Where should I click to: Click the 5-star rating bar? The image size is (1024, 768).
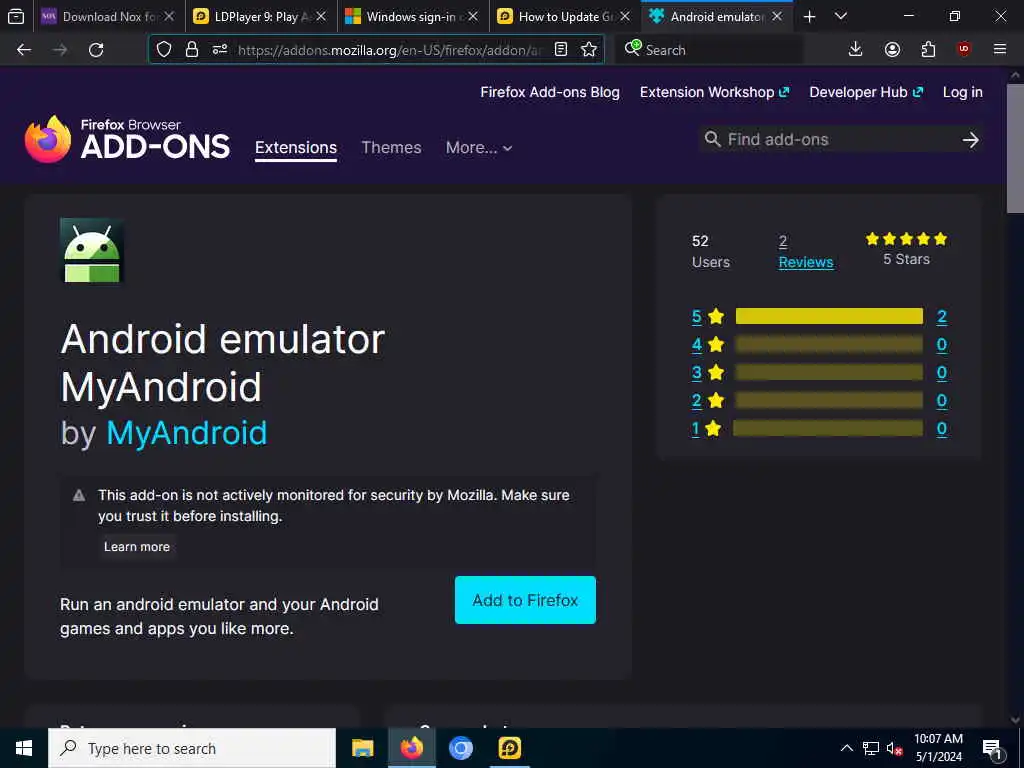click(x=829, y=317)
